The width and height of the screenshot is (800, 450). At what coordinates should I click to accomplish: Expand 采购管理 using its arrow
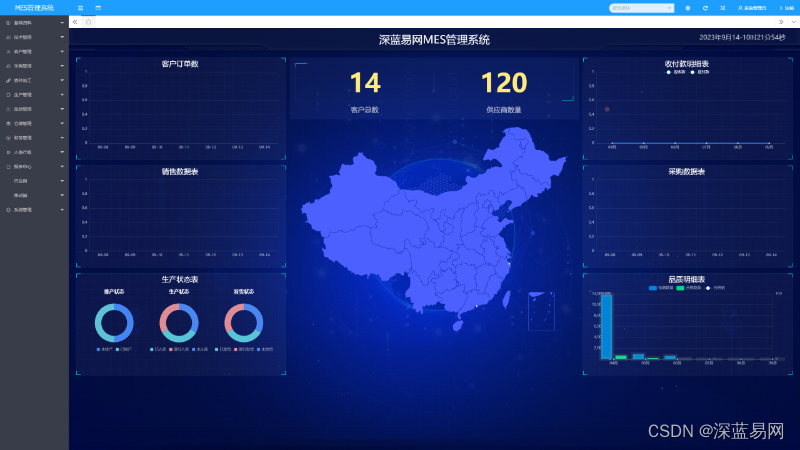62,66
